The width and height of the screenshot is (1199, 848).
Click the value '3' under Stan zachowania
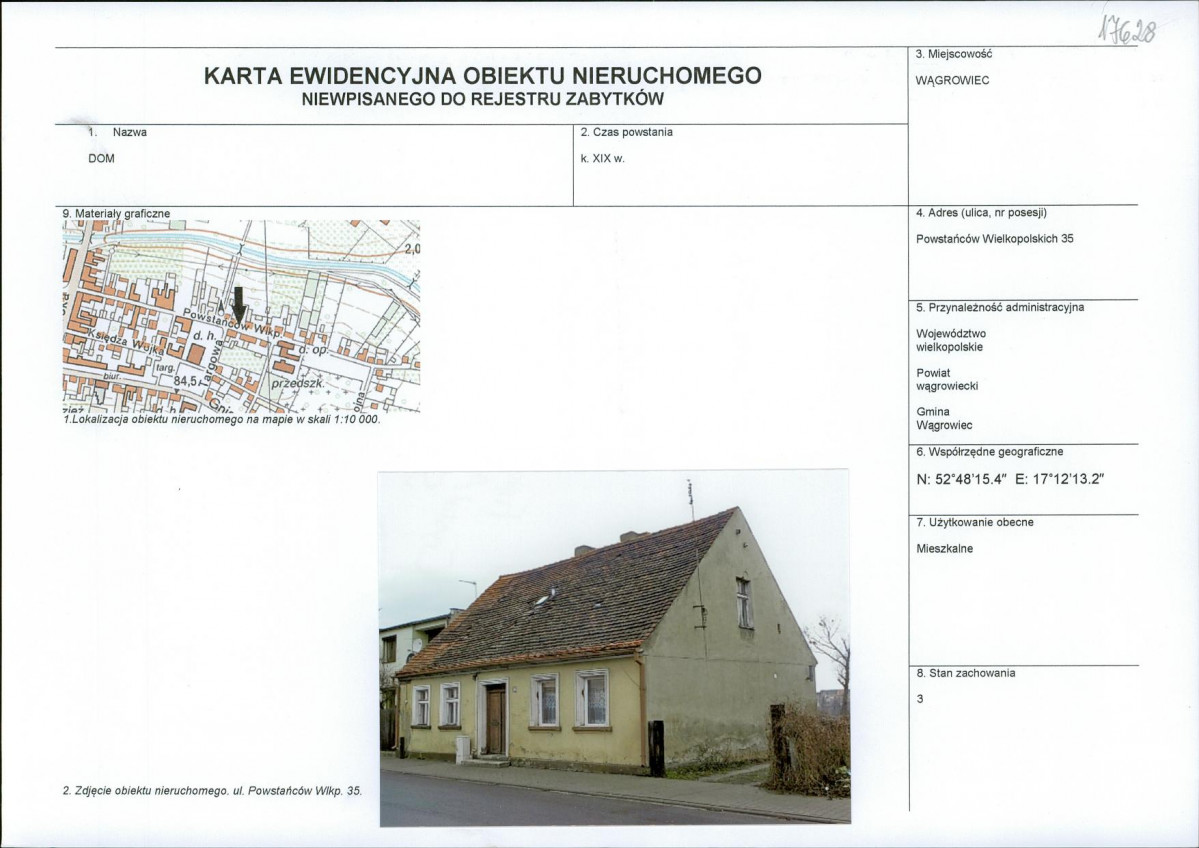pos(920,699)
